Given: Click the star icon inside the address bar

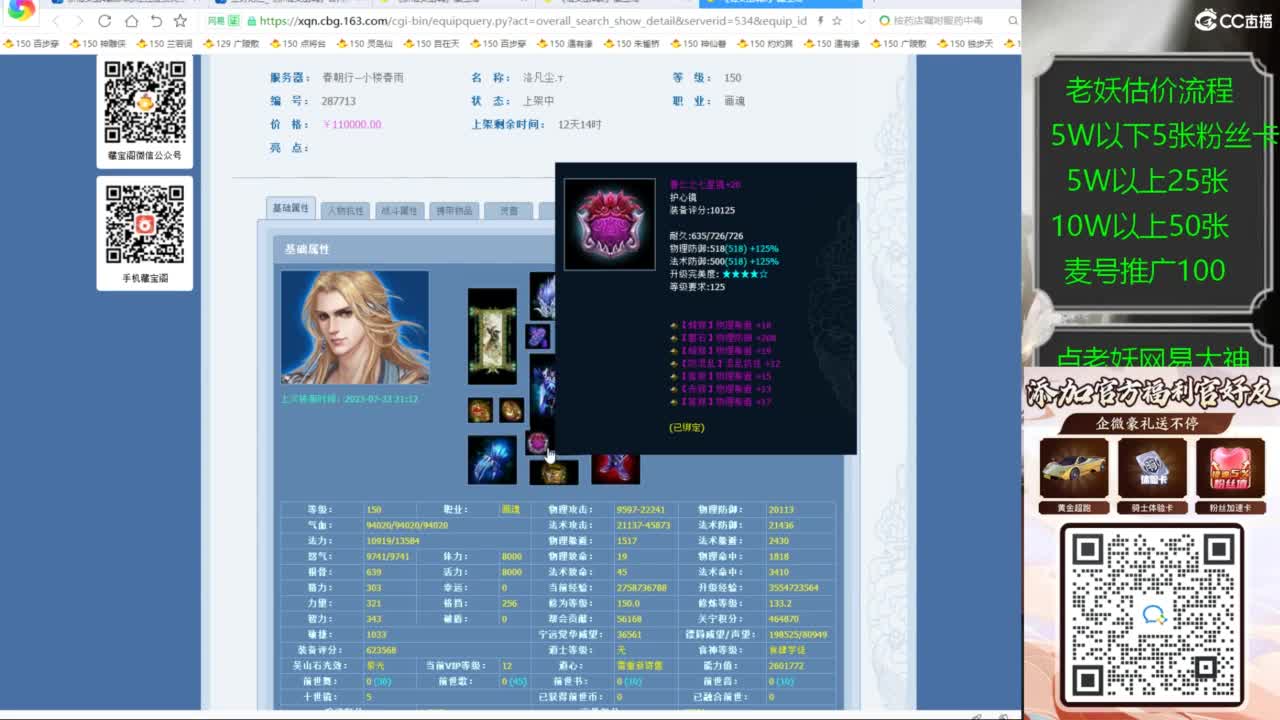Looking at the screenshot, I should pyautogui.click(x=837, y=21).
